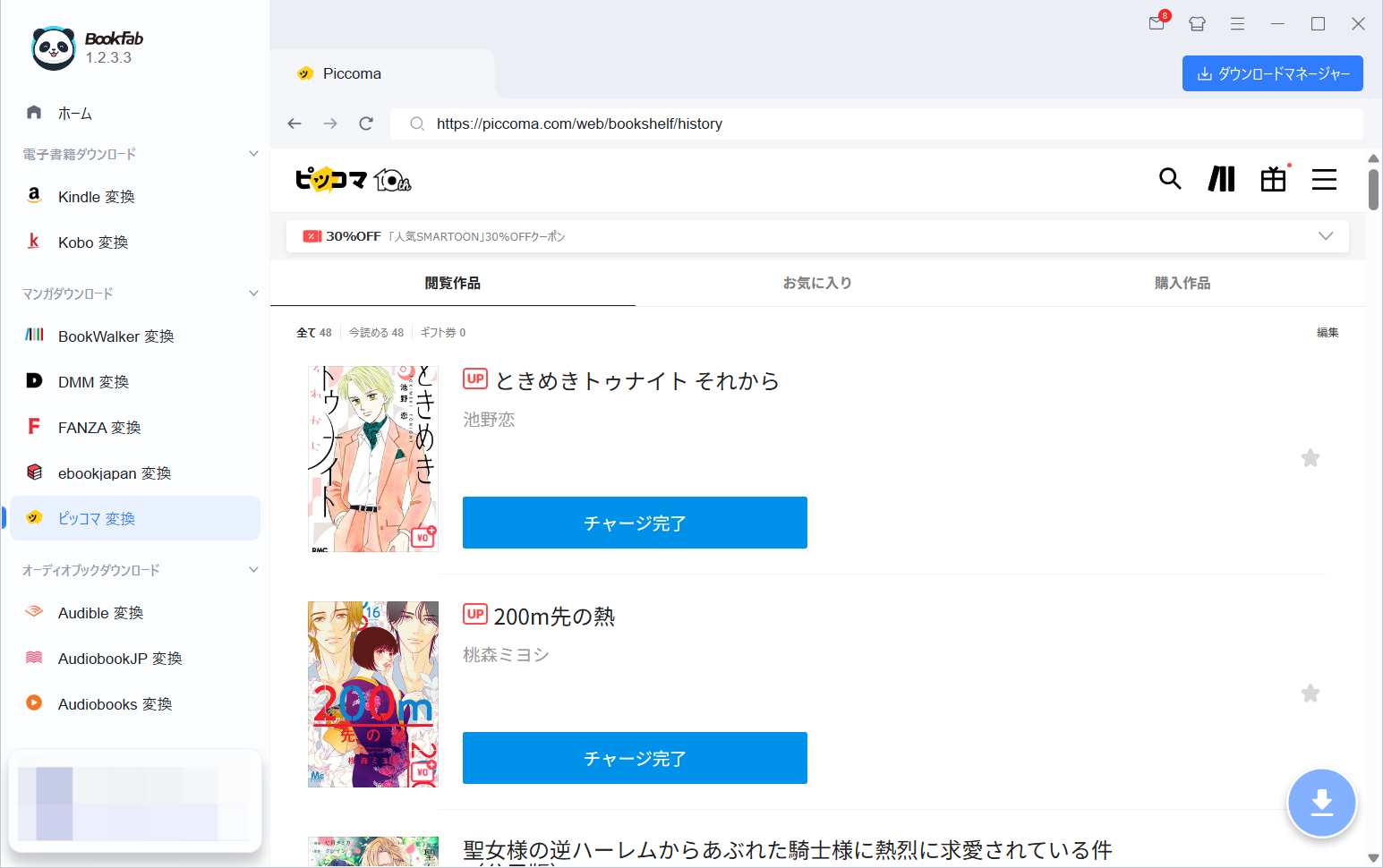The image size is (1383, 868).
Task: Open Kobo 変換 in sidebar
Action: click(134, 243)
